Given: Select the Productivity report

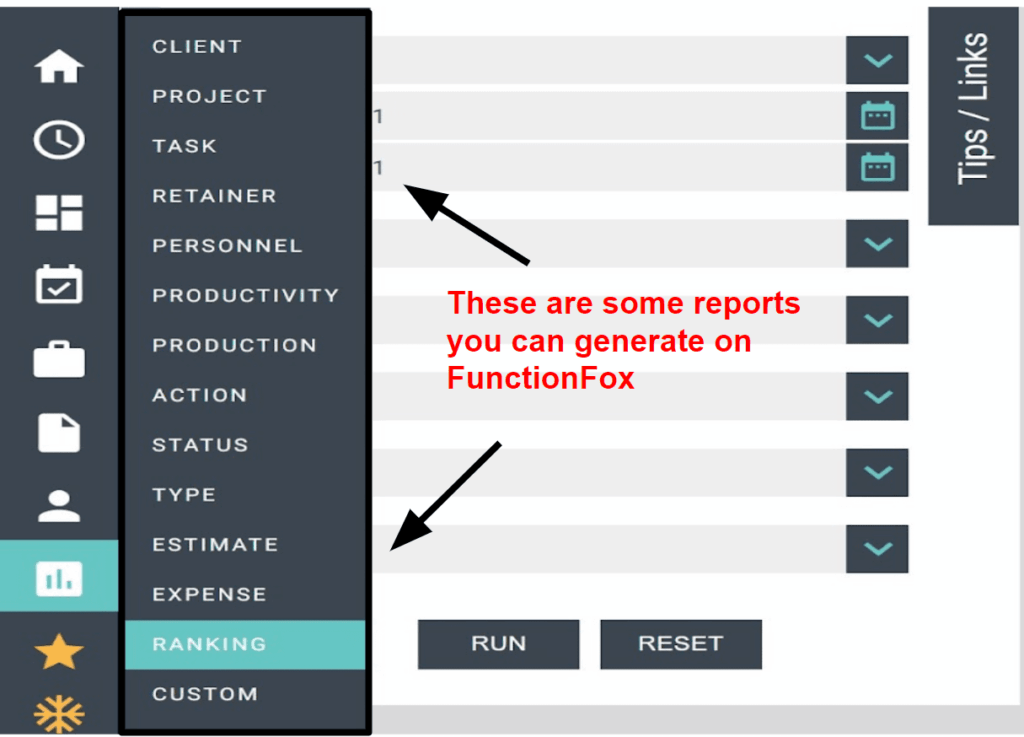Looking at the screenshot, I should coord(246,295).
